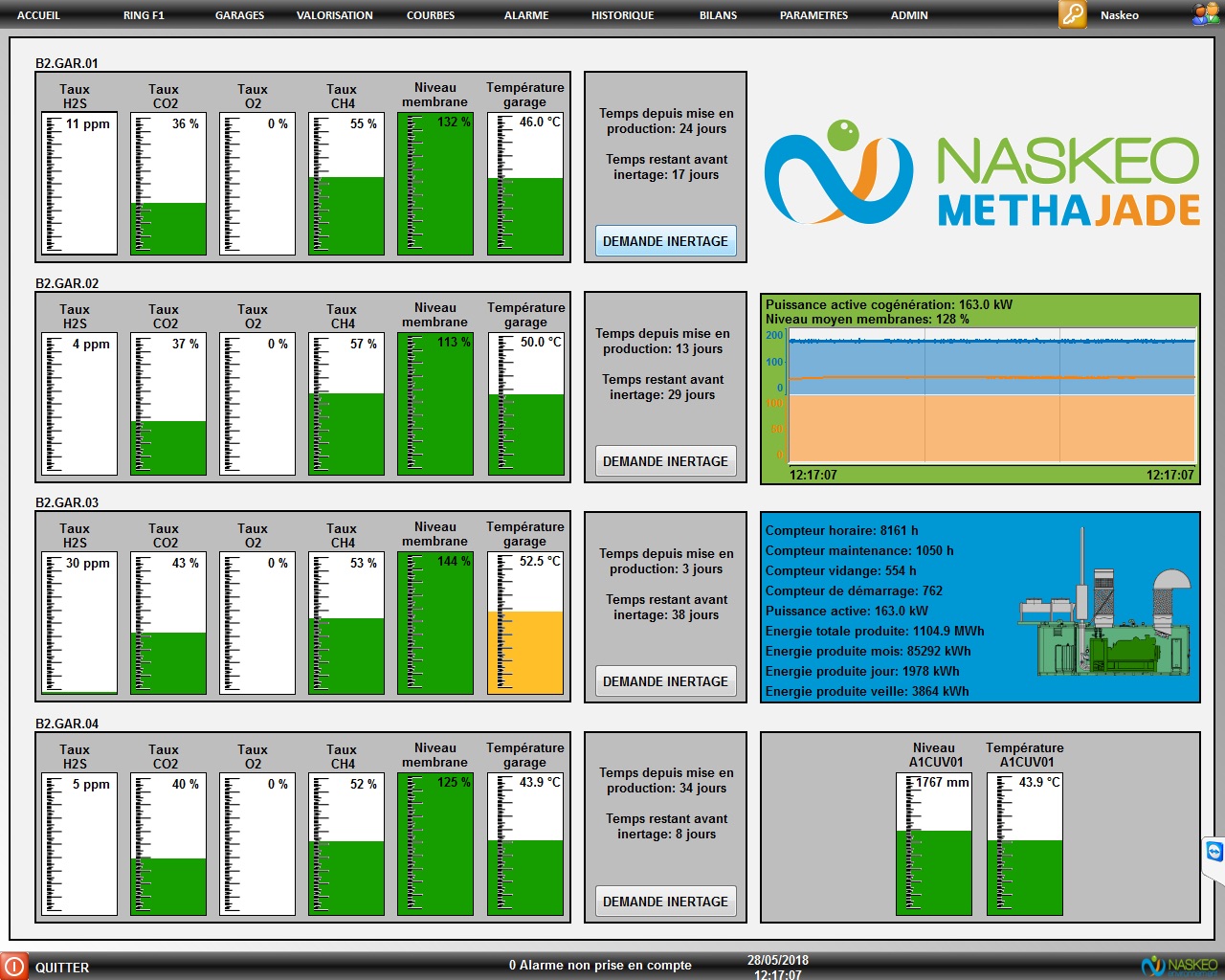Open the ALARME page
This screenshot has width=1225, height=980.
click(x=526, y=15)
